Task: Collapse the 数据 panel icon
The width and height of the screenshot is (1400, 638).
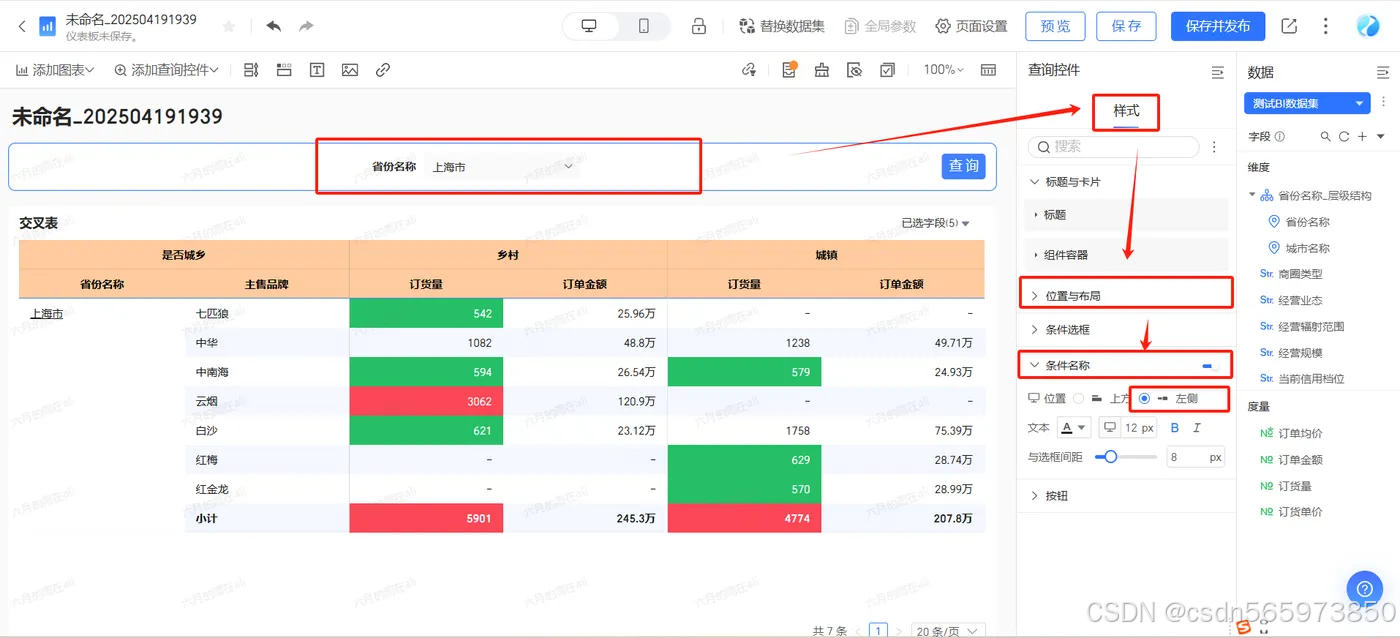Action: click(1383, 72)
